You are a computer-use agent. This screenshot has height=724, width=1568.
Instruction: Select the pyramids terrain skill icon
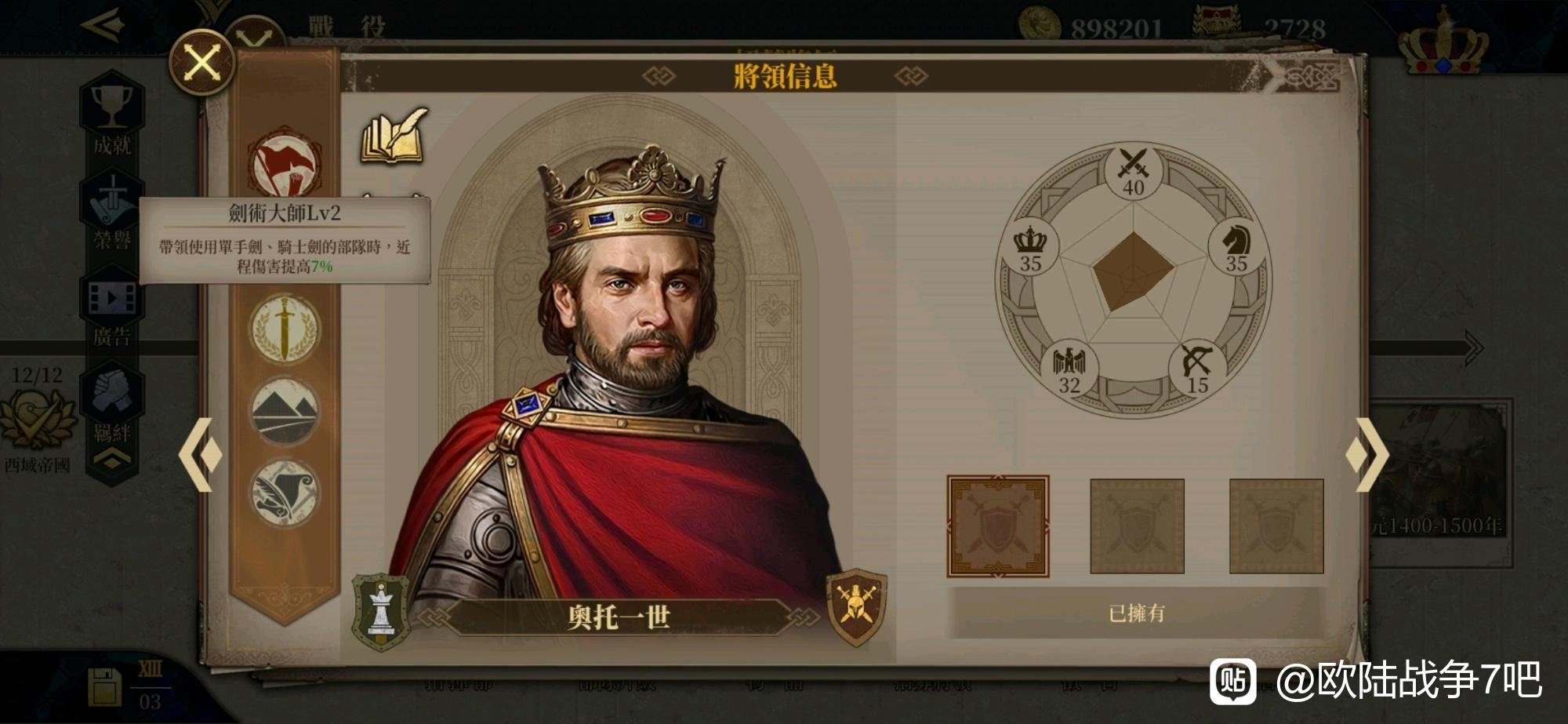pyautogui.click(x=285, y=411)
